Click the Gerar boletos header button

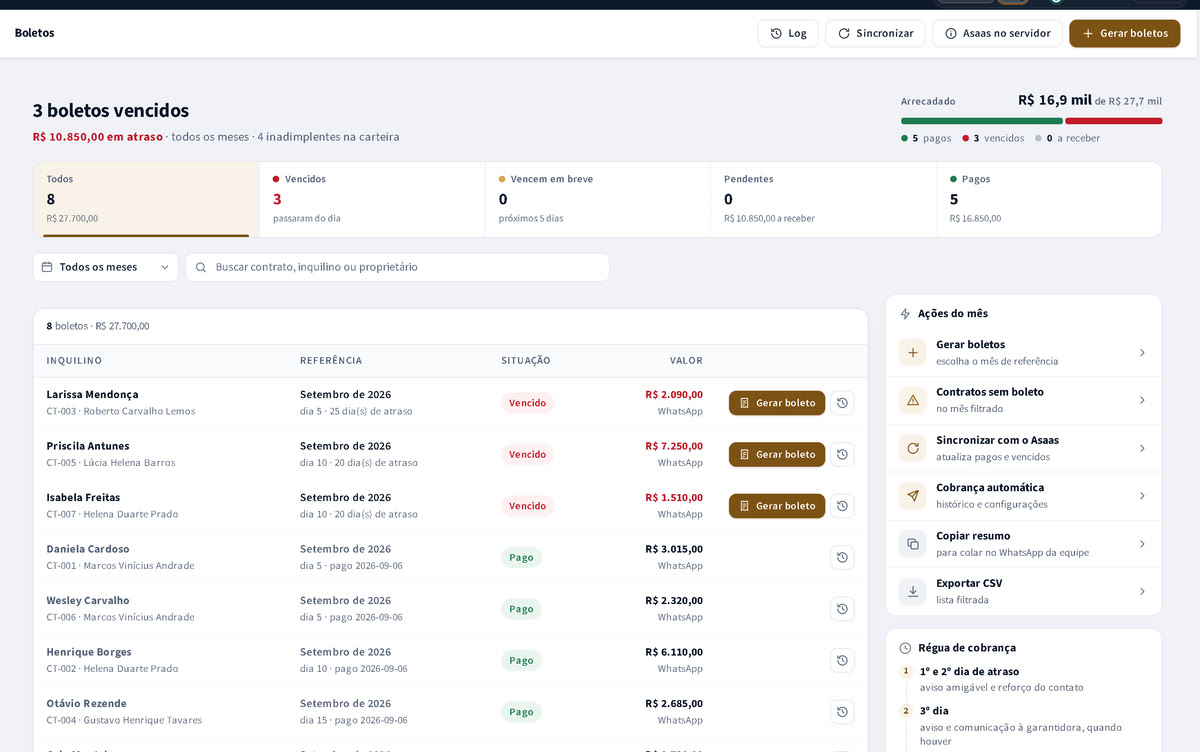1125,33
